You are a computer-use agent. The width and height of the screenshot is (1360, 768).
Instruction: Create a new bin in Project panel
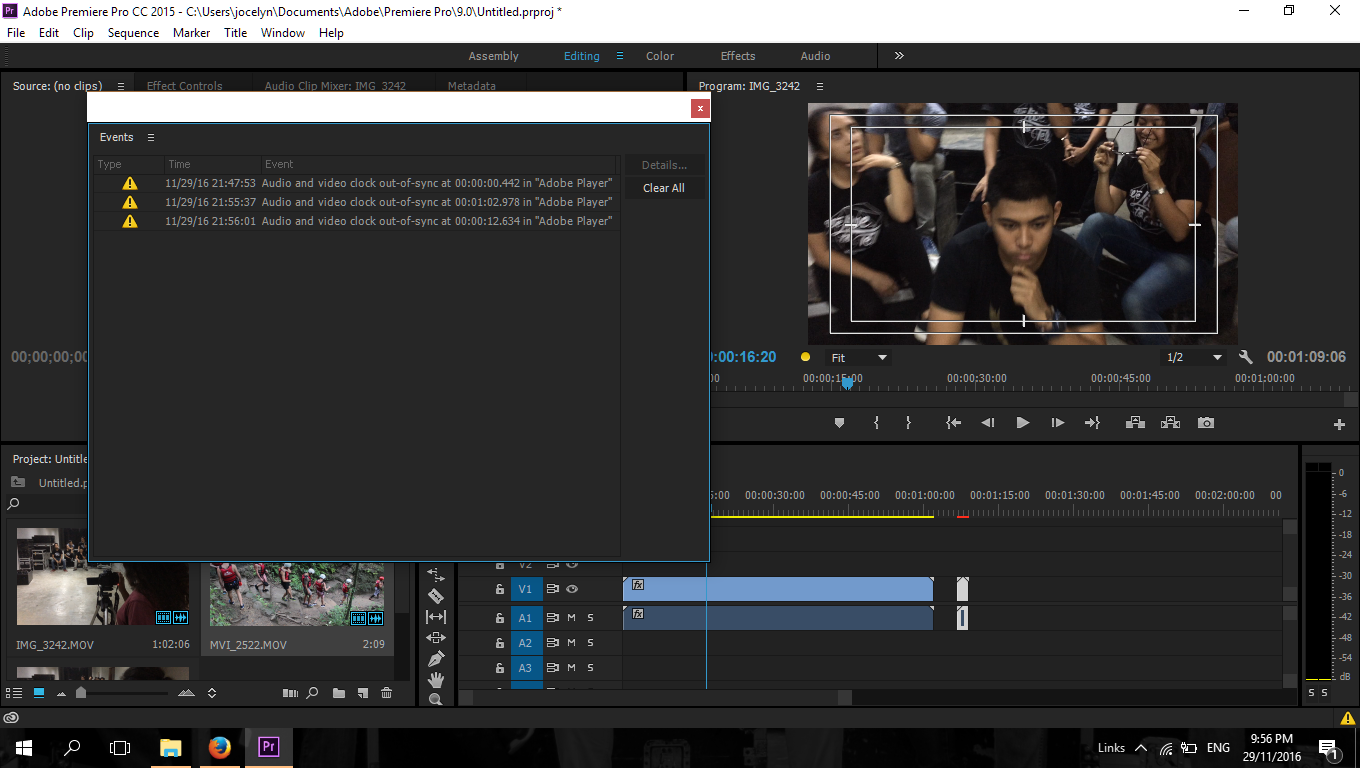[x=339, y=693]
